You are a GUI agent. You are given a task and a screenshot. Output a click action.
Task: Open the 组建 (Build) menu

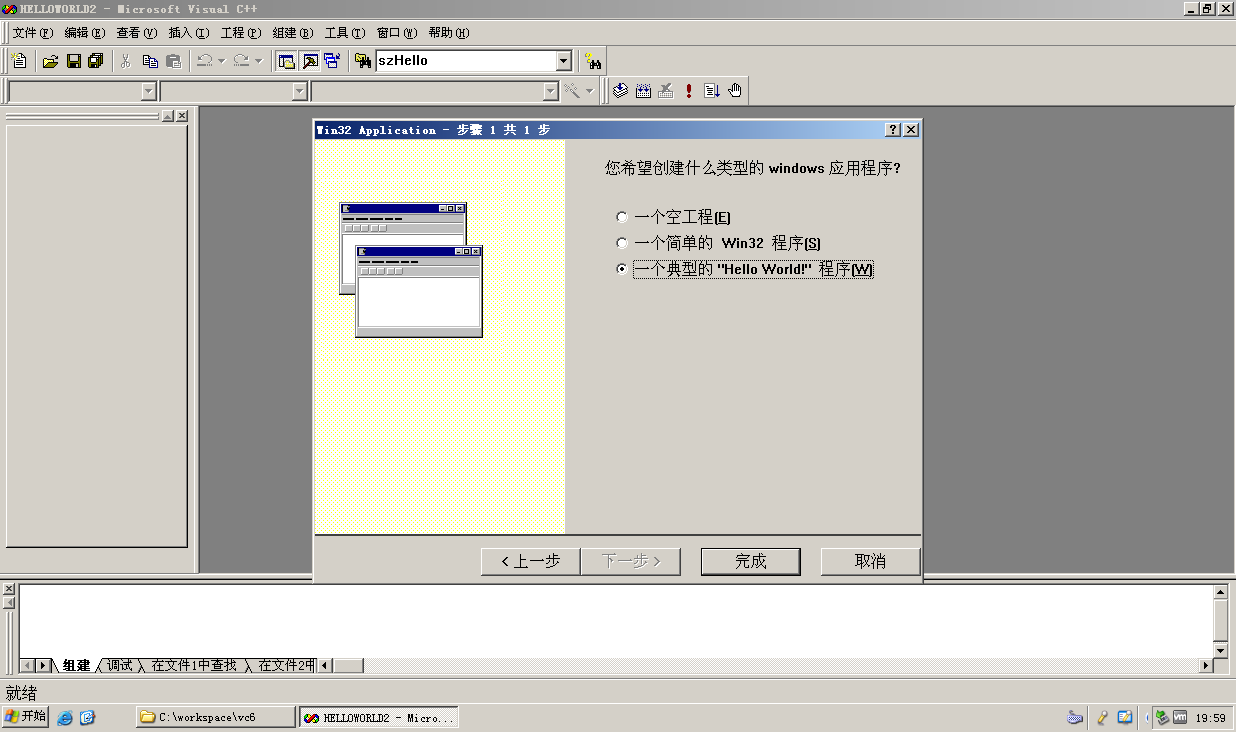(x=293, y=33)
